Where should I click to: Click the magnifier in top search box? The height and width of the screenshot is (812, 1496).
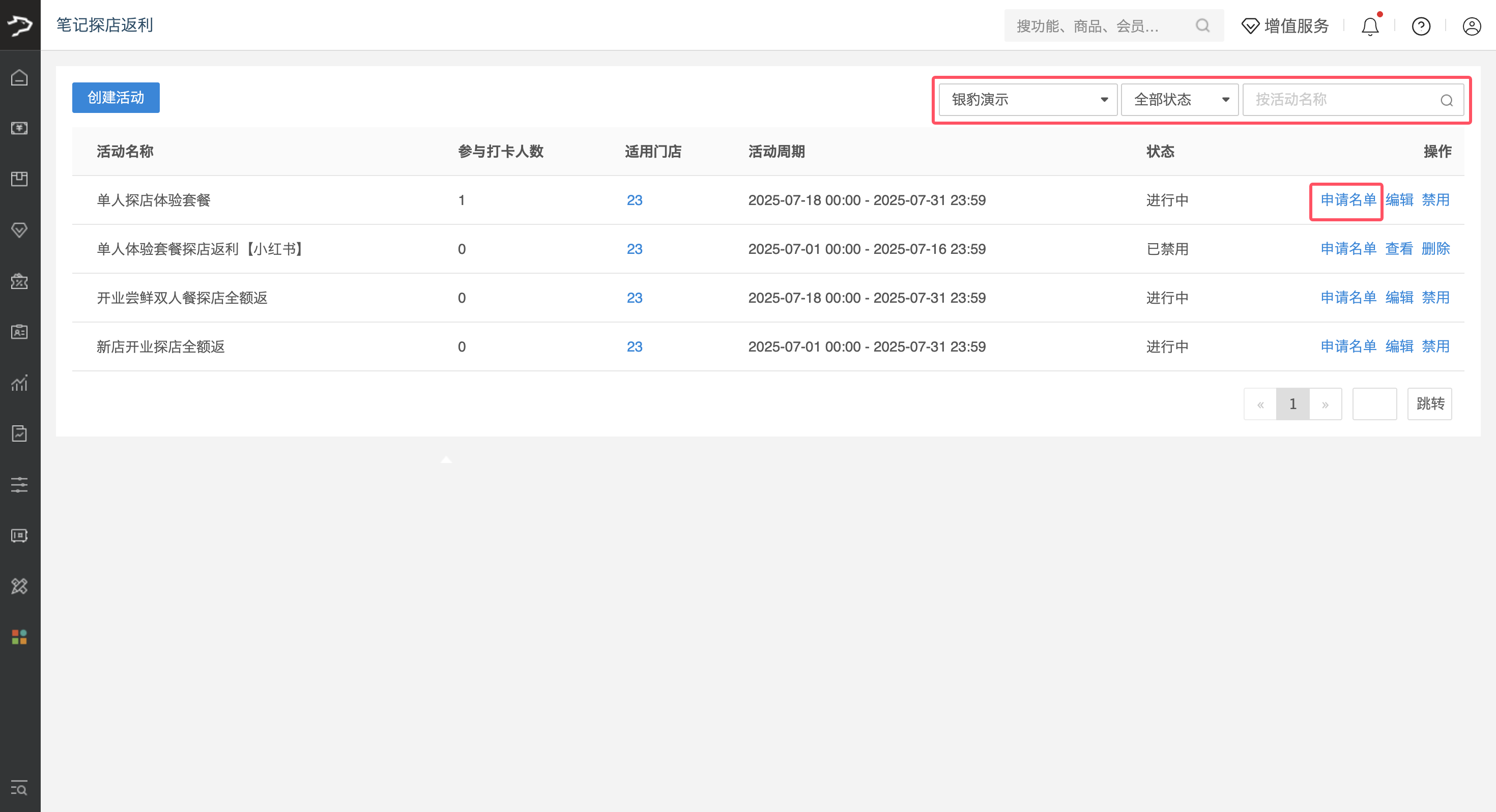[1203, 25]
